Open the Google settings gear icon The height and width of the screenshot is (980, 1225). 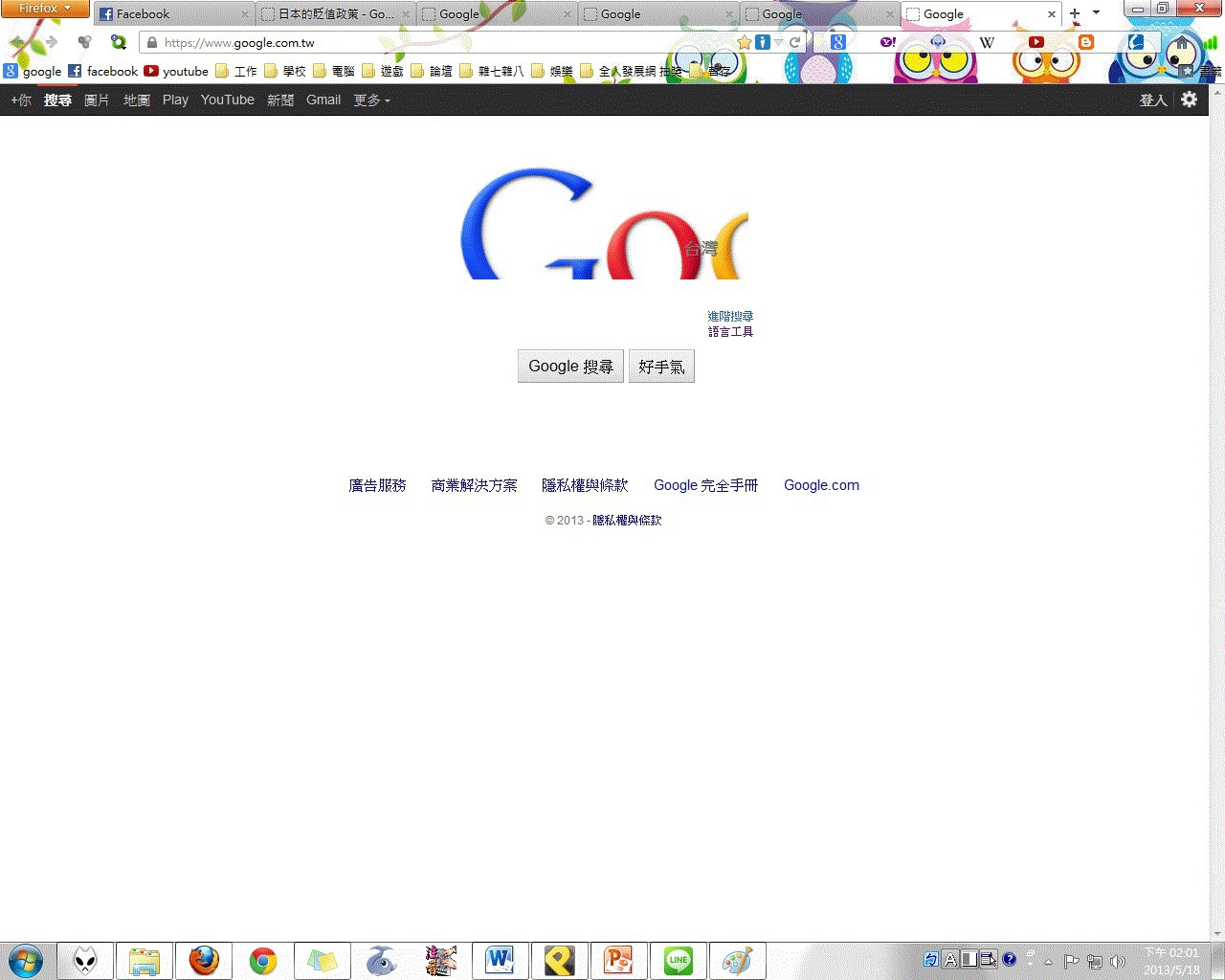(x=1190, y=99)
